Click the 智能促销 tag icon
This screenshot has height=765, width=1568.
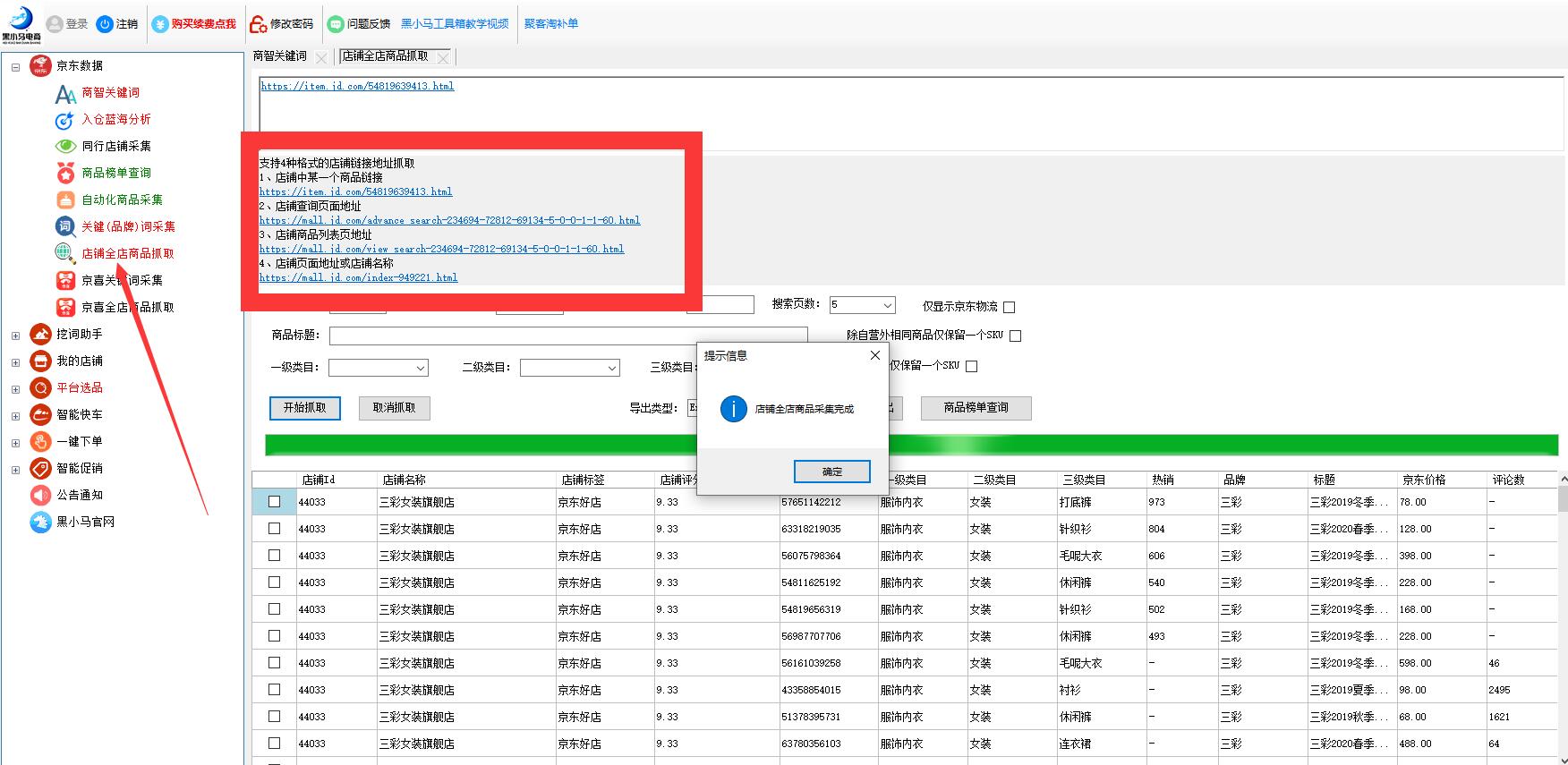point(40,468)
